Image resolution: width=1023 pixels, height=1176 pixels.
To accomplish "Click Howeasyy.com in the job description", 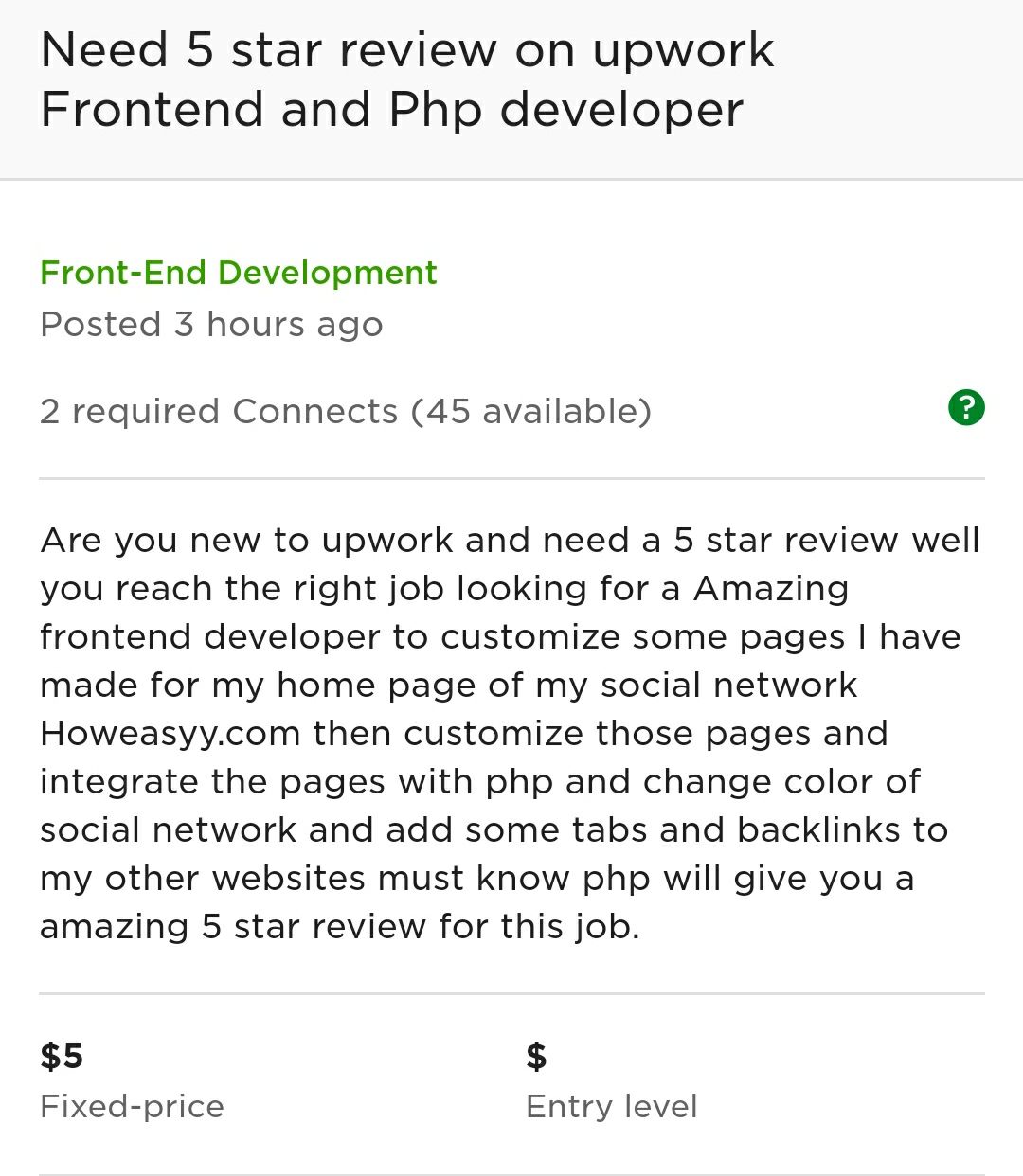I will (170, 734).
